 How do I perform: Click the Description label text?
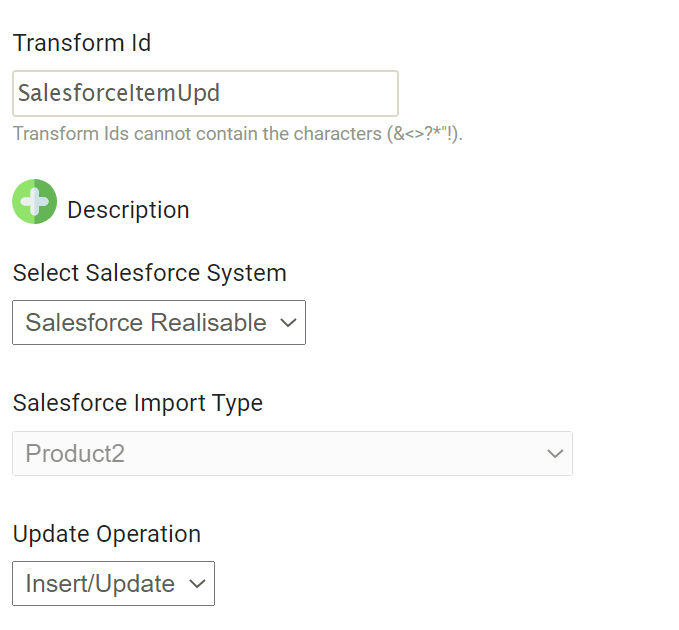(x=128, y=210)
